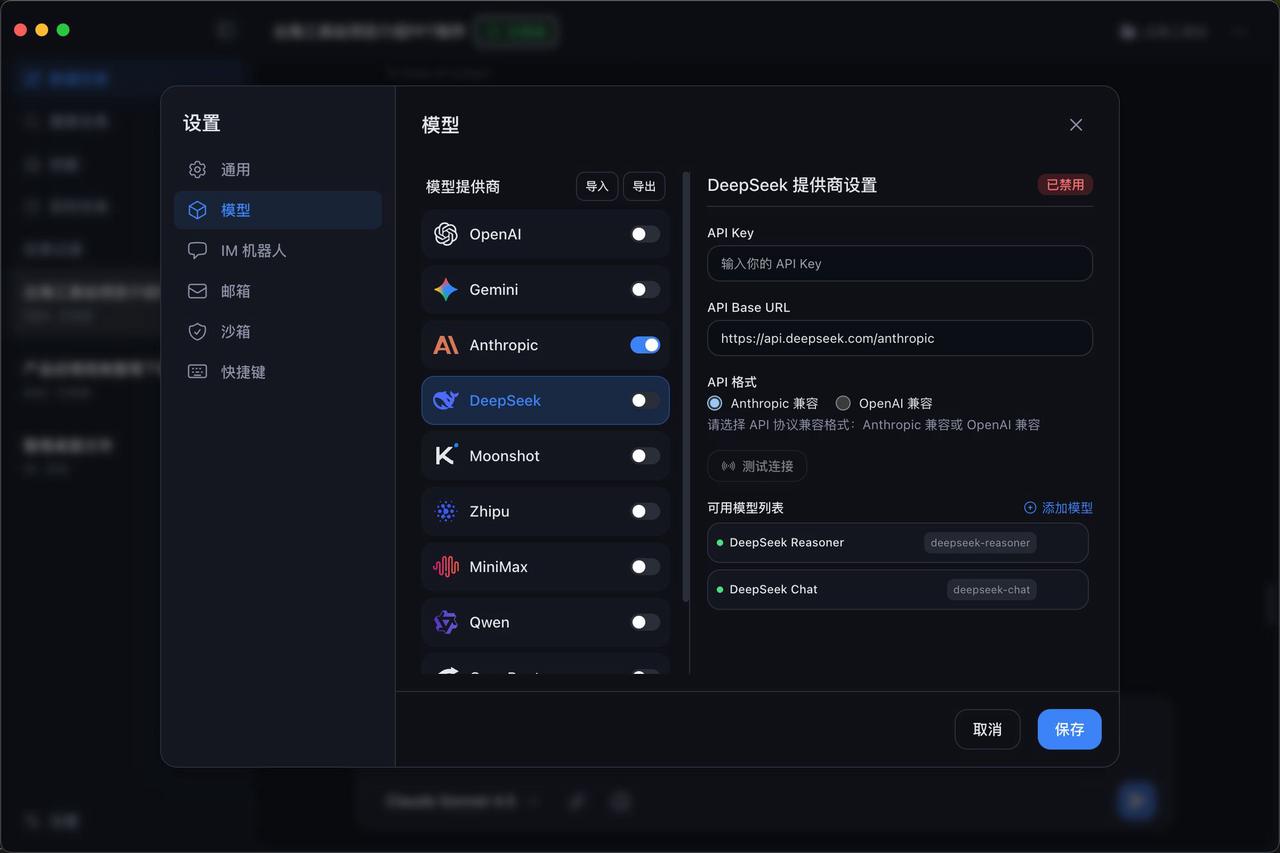Select the Anthropic 兼容 radio option
The width and height of the screenshot is (1280, 853).
714,403
